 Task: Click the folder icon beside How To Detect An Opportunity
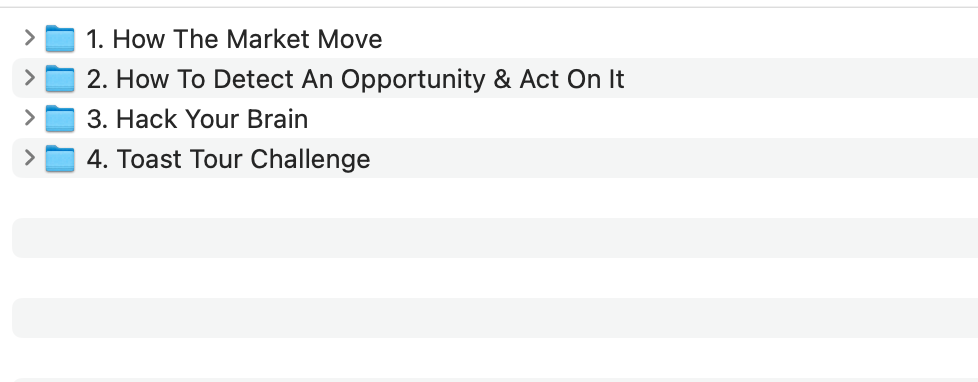60,79
